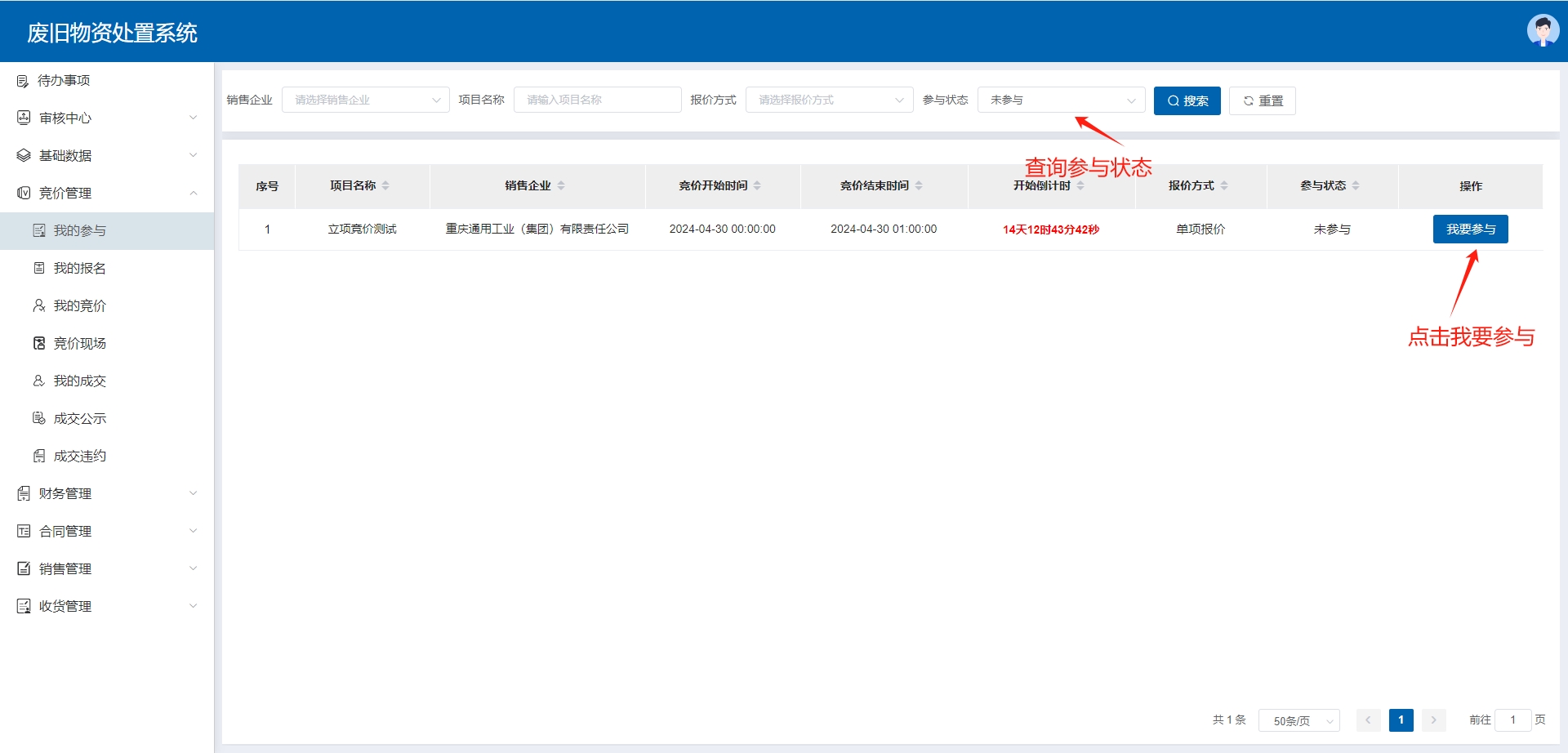Click the user avatar icon
This screenshot has width=1568, height=753.
pyautogui.click(x=1542, y=31)
